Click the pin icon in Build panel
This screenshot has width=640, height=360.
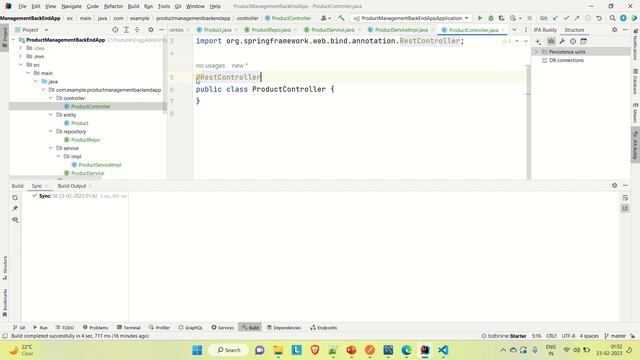15,209
